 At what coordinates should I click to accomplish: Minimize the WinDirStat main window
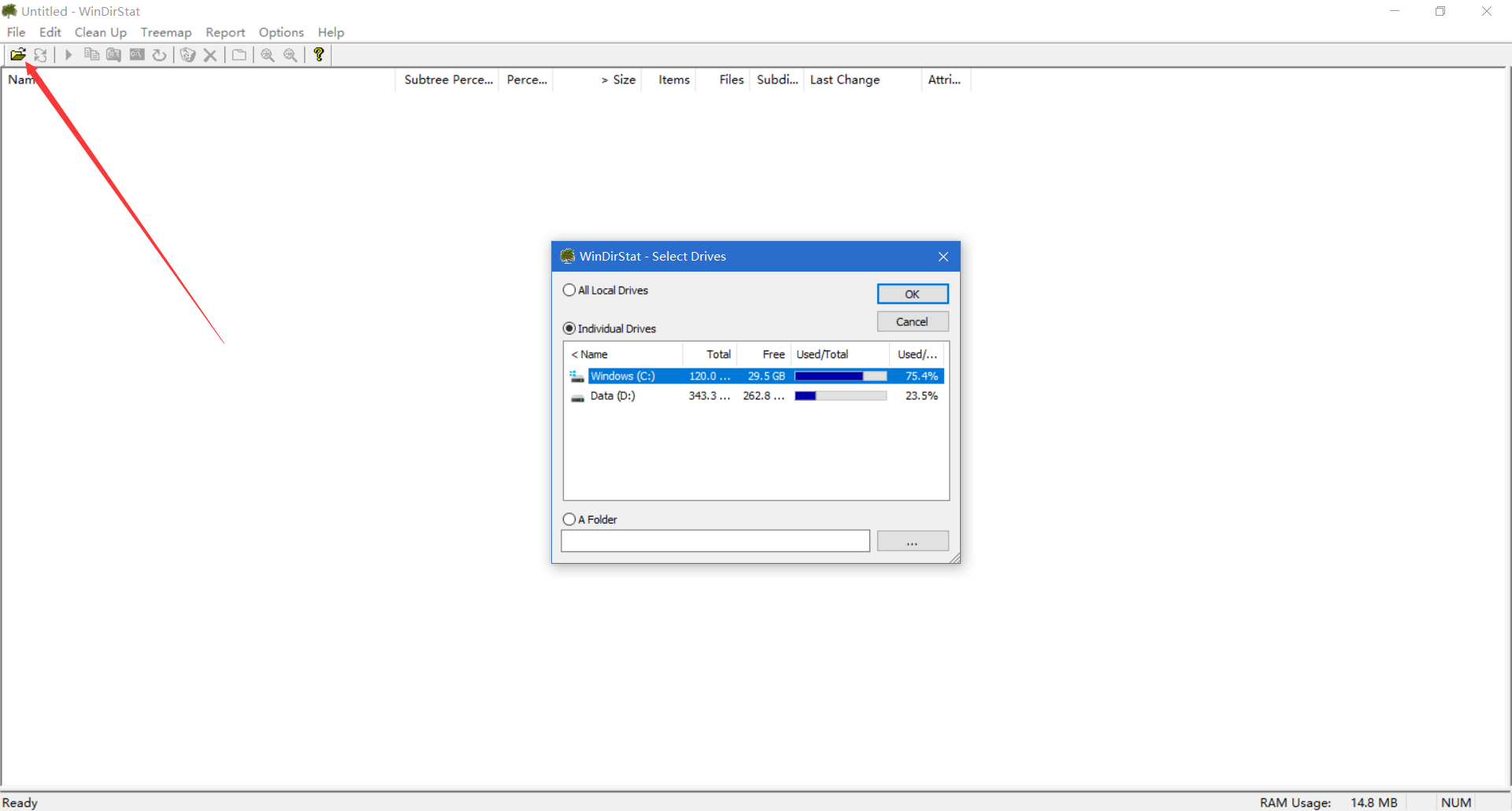(x=1395, y=11)
